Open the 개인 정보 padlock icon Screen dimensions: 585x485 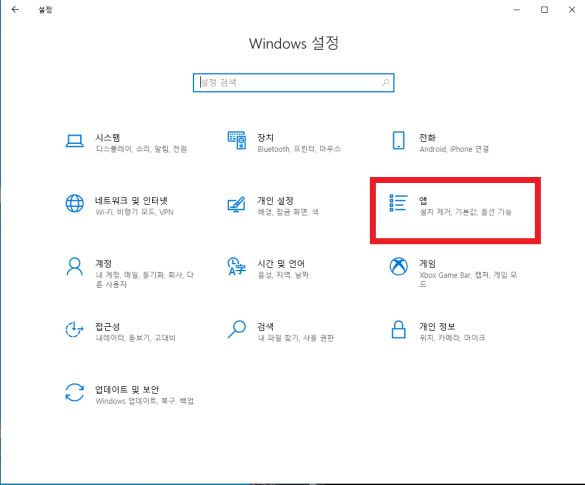coord(398,329)
